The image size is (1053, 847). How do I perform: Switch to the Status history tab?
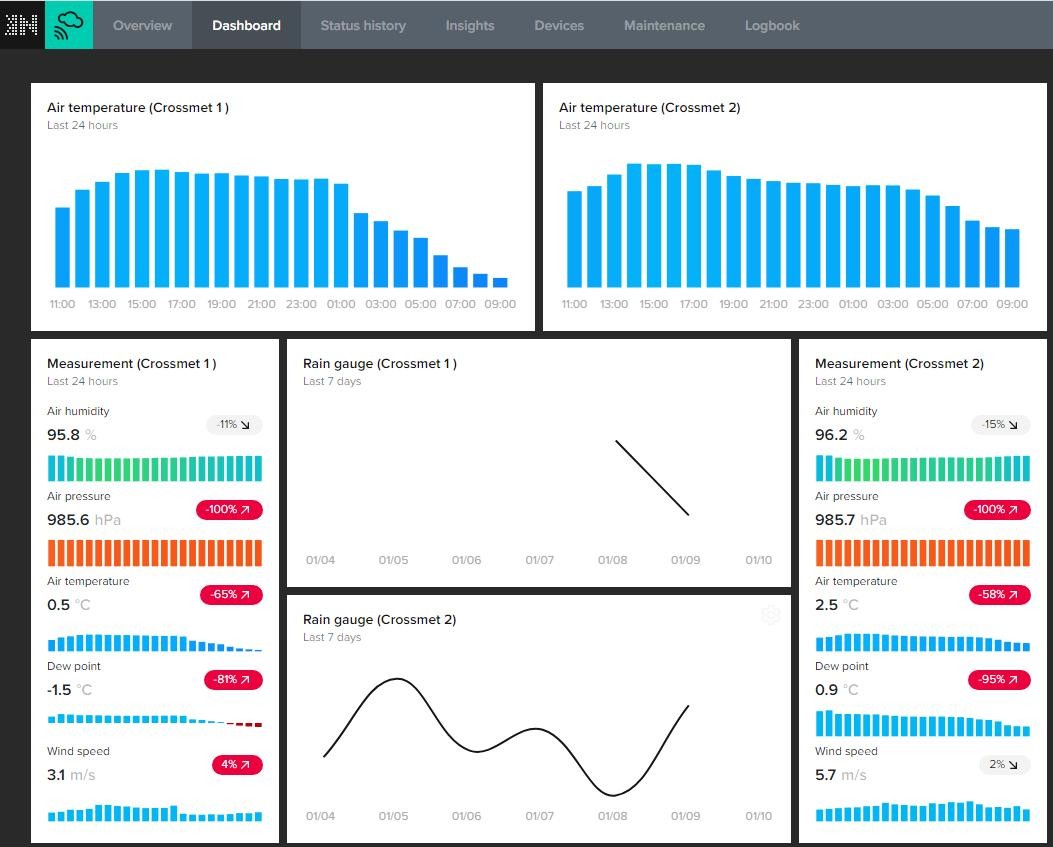click(363, 25)
